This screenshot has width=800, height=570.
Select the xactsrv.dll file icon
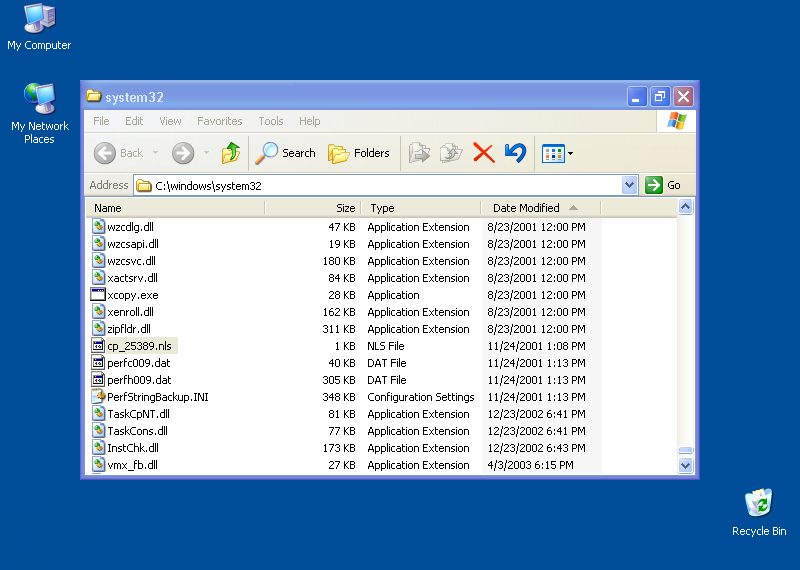[x=98, y=278]
